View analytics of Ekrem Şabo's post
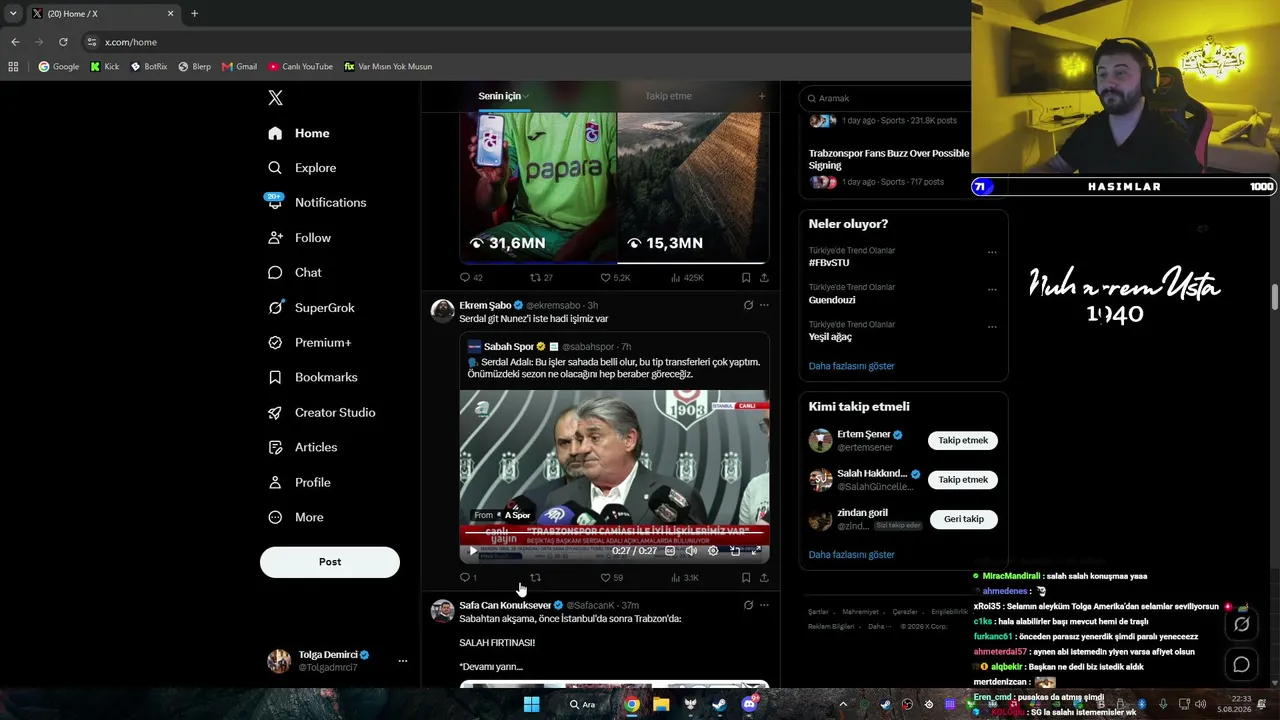The height and width of the screenshot is (720, 1280). point(685,578)
